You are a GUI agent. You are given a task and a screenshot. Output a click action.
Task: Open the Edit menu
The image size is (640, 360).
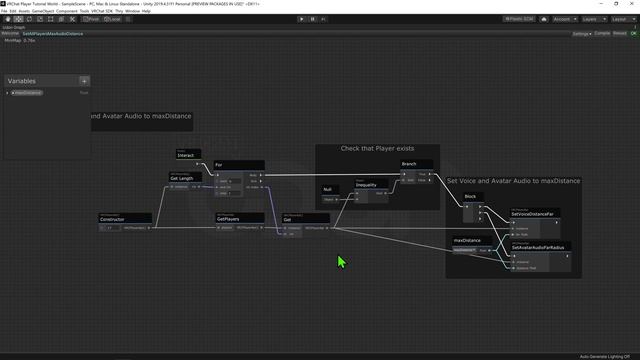13,11
